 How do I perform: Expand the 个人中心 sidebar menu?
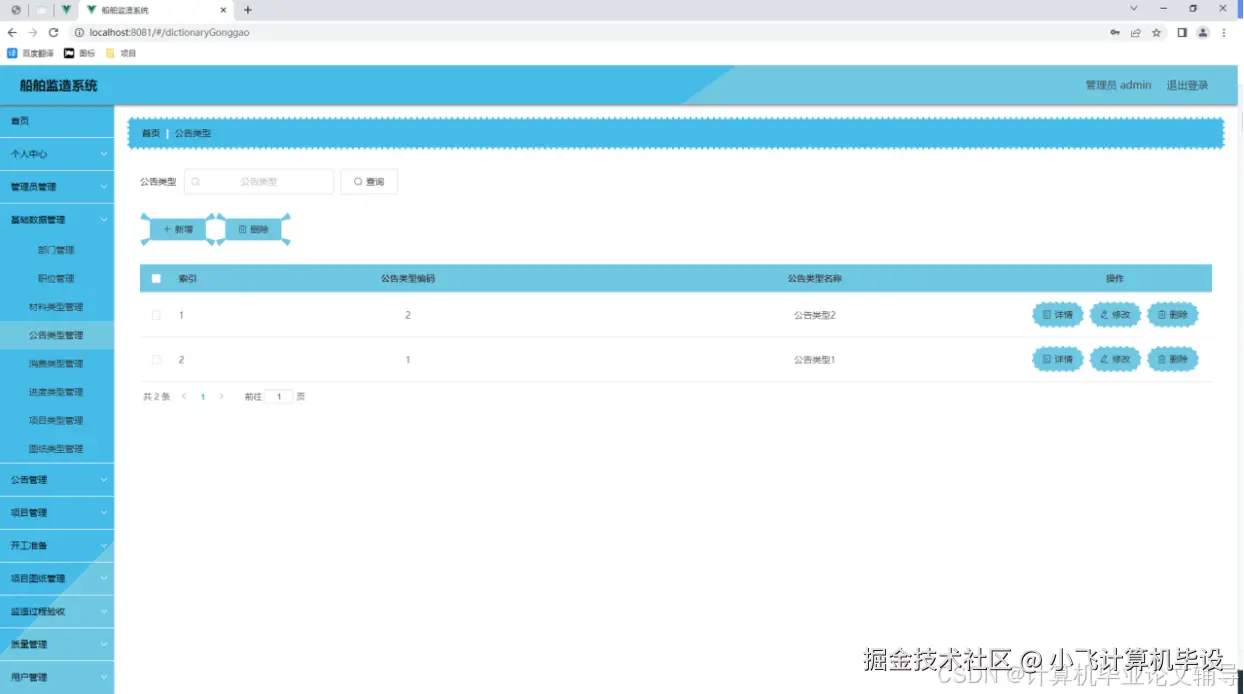(57, 154)
